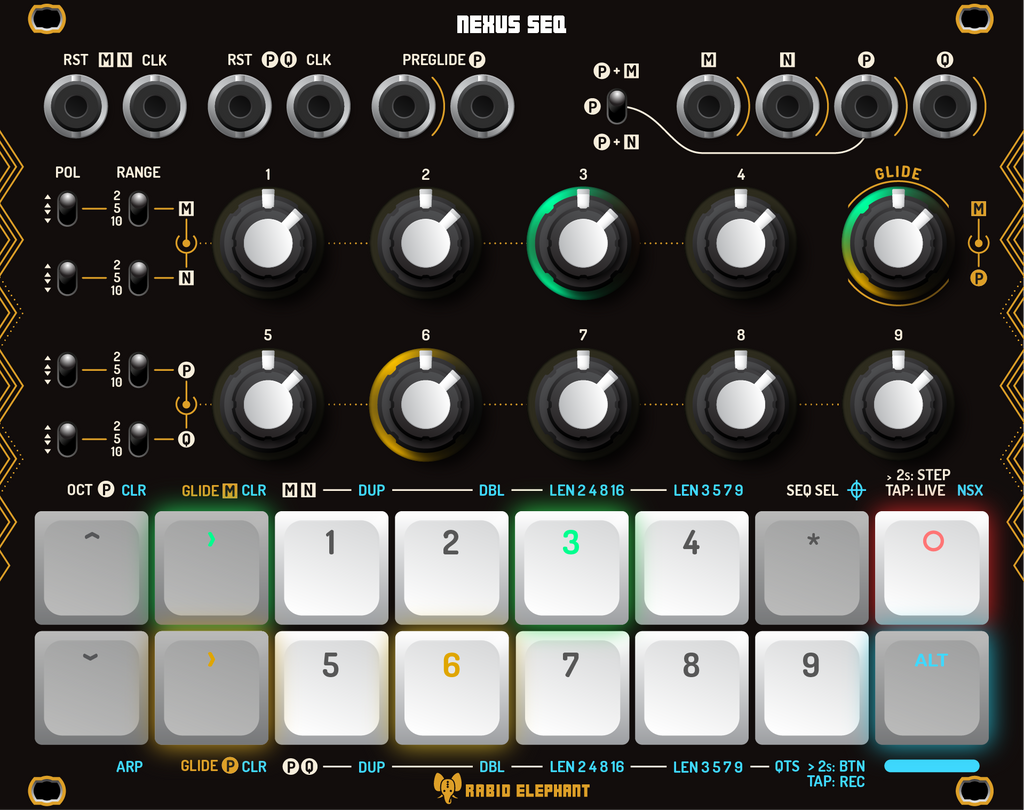
Task: Click the NSX label
Action: (x=970, y=491)
